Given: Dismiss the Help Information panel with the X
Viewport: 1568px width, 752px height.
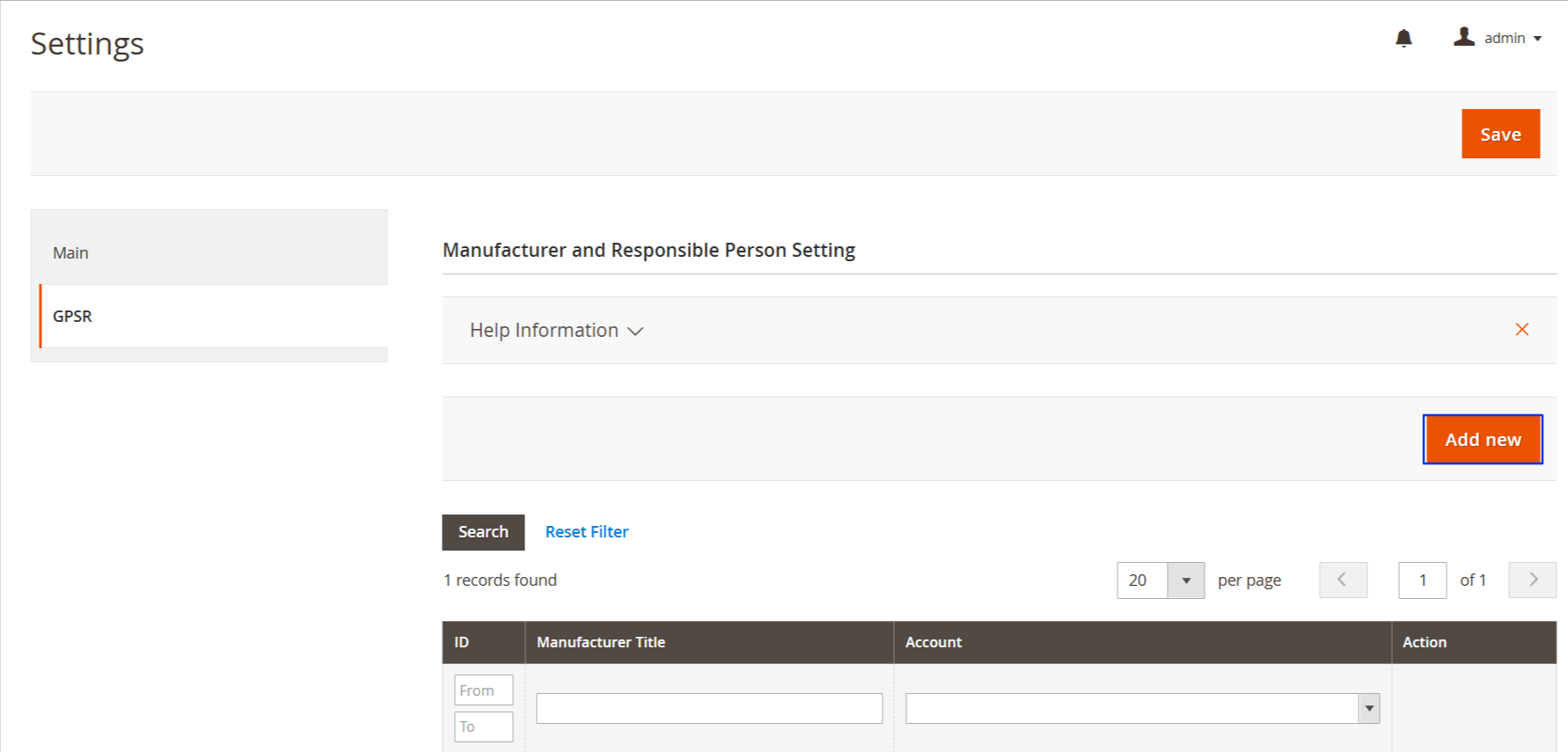Looking at the screenshot, I should (x=1521, y=329).
